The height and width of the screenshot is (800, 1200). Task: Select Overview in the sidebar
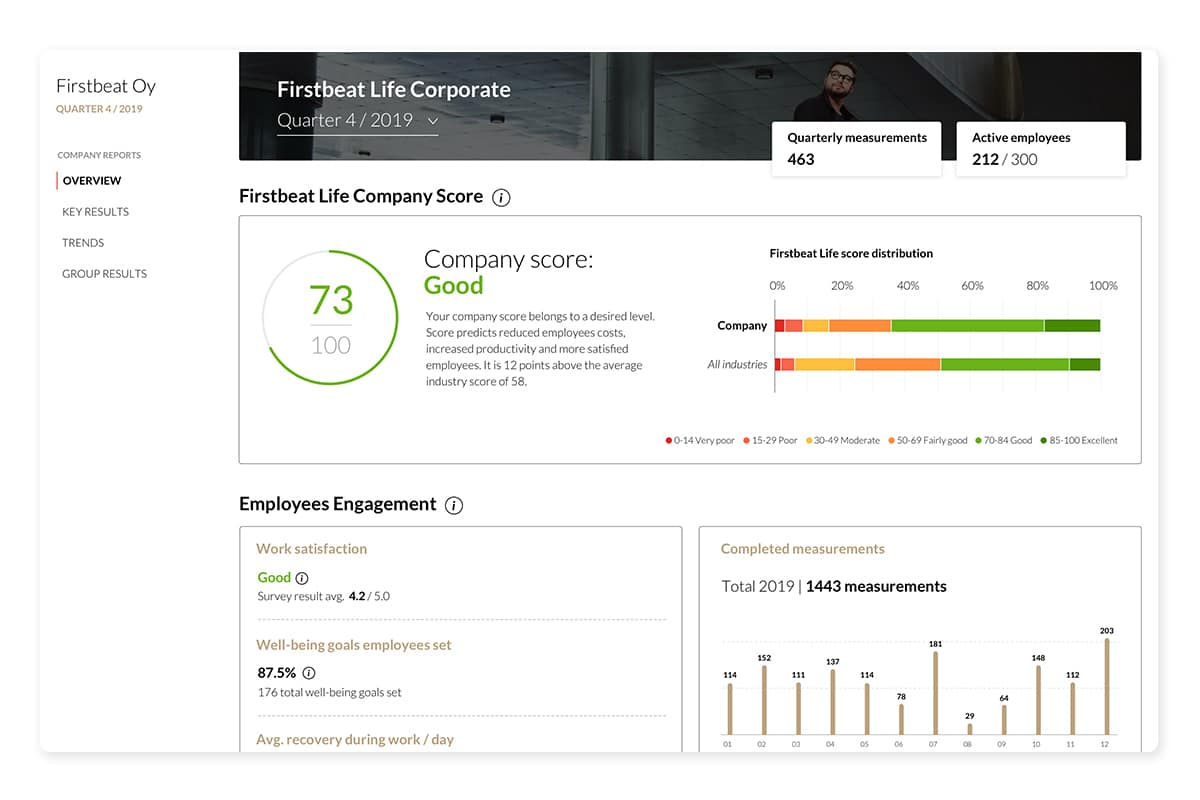92,181
